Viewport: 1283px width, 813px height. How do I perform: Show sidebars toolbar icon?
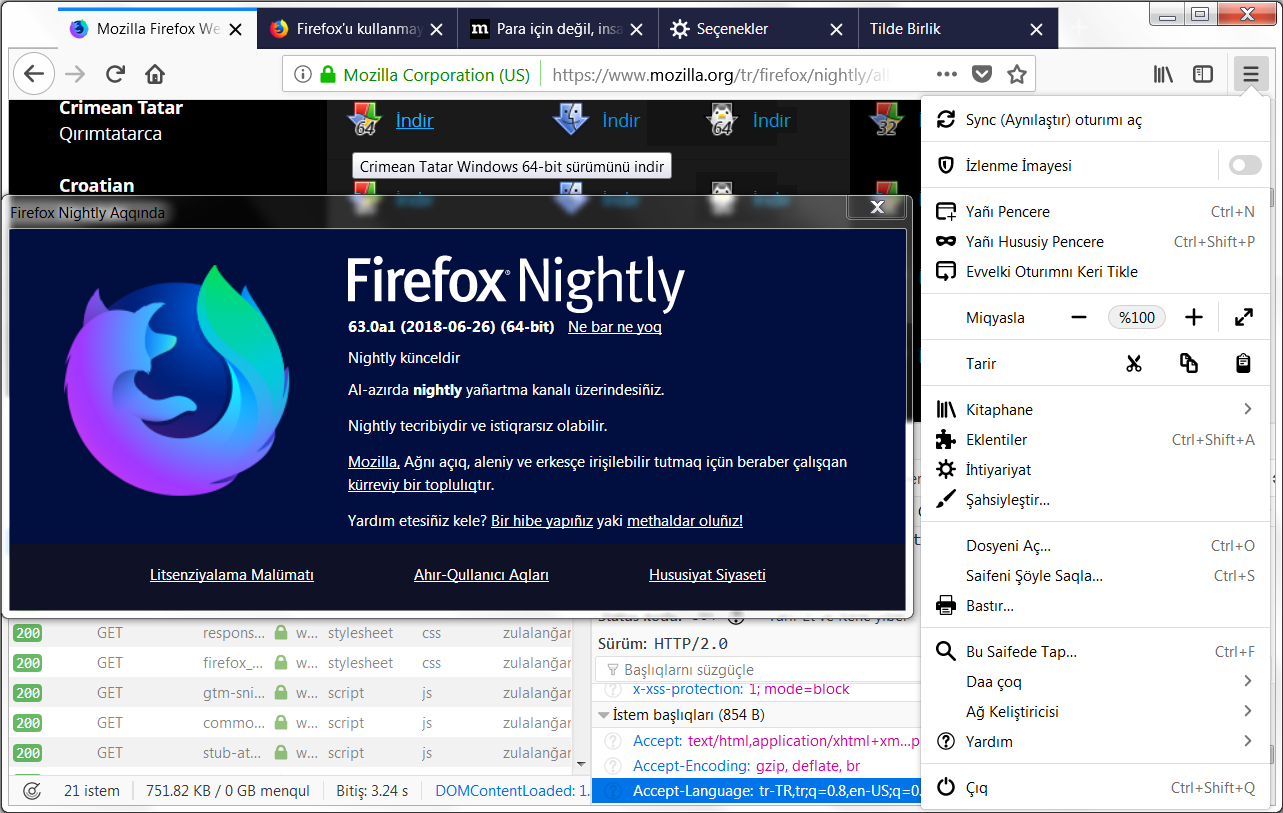(1203, 74)
